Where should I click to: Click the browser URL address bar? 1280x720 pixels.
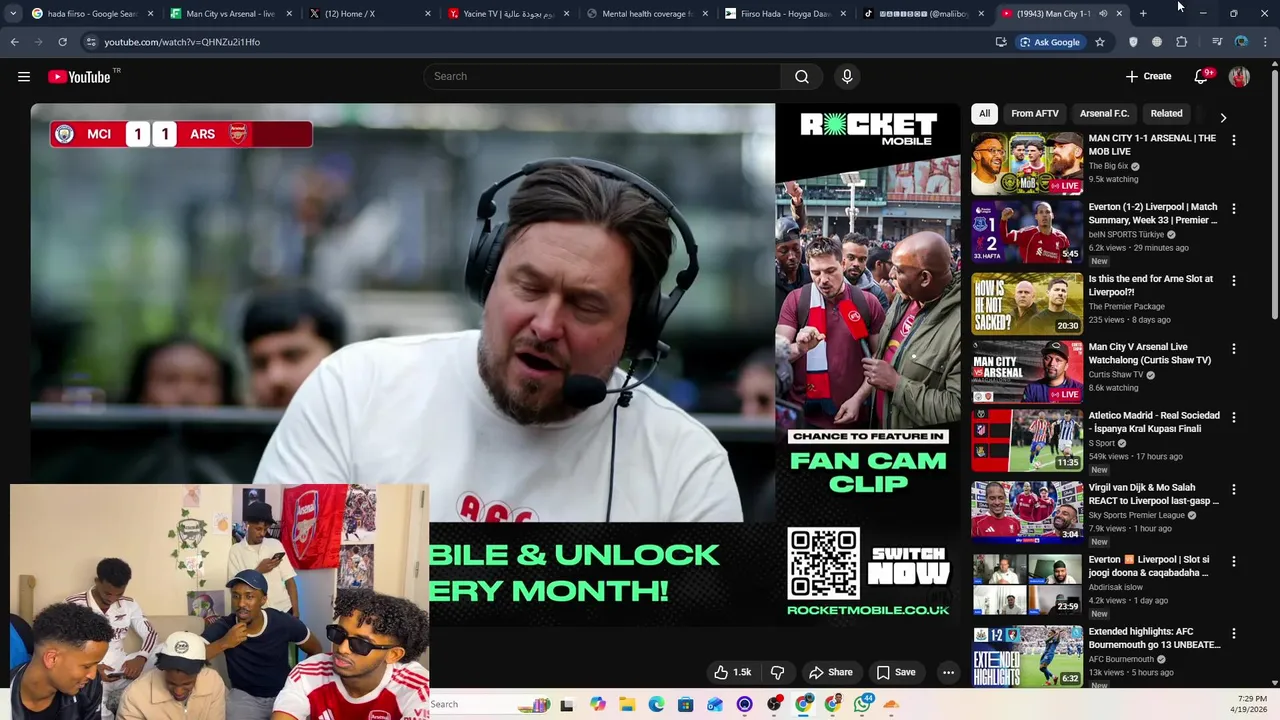click(x=540, y=42)
